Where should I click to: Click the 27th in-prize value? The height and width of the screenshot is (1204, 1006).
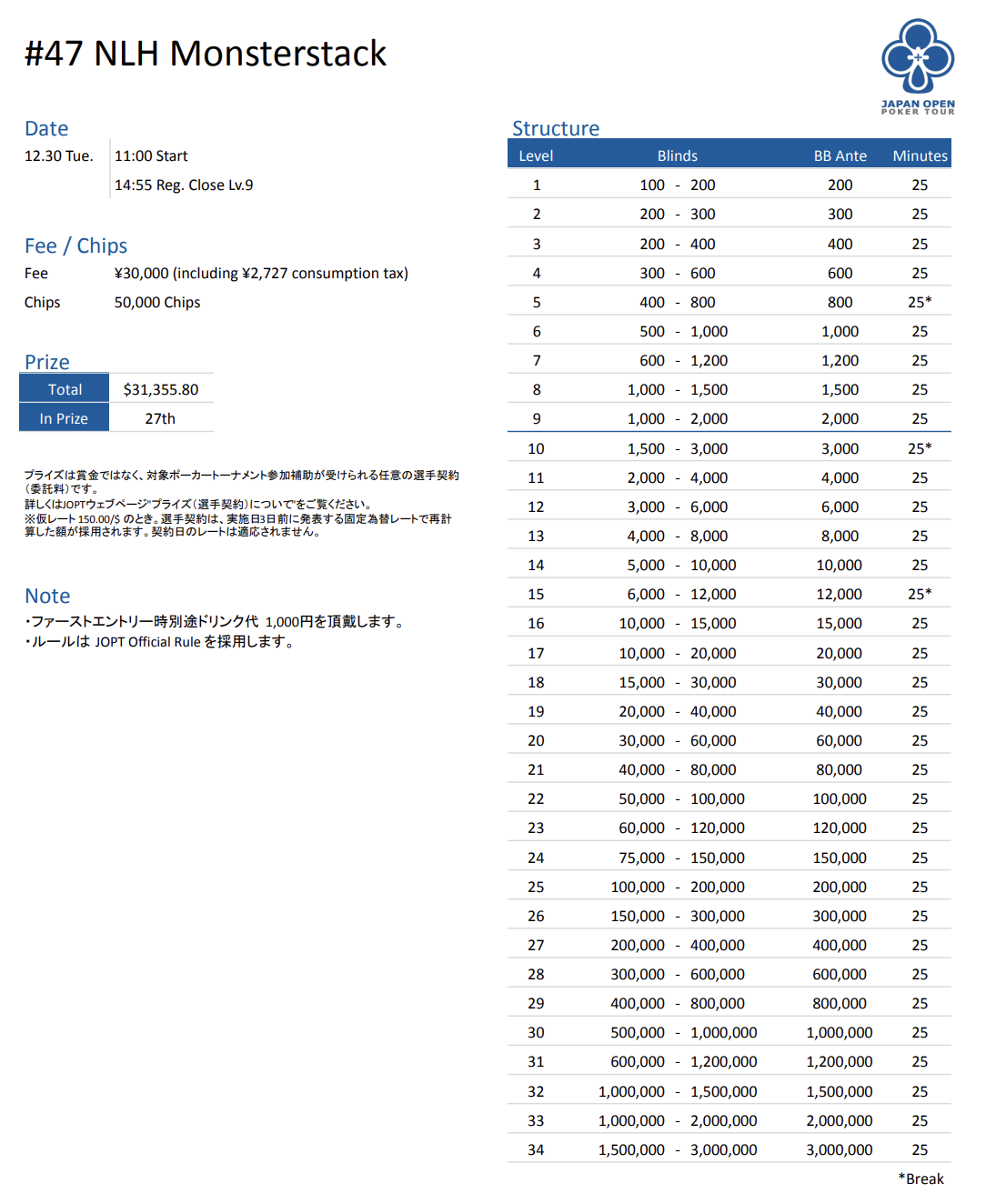[x=160, y=418]
